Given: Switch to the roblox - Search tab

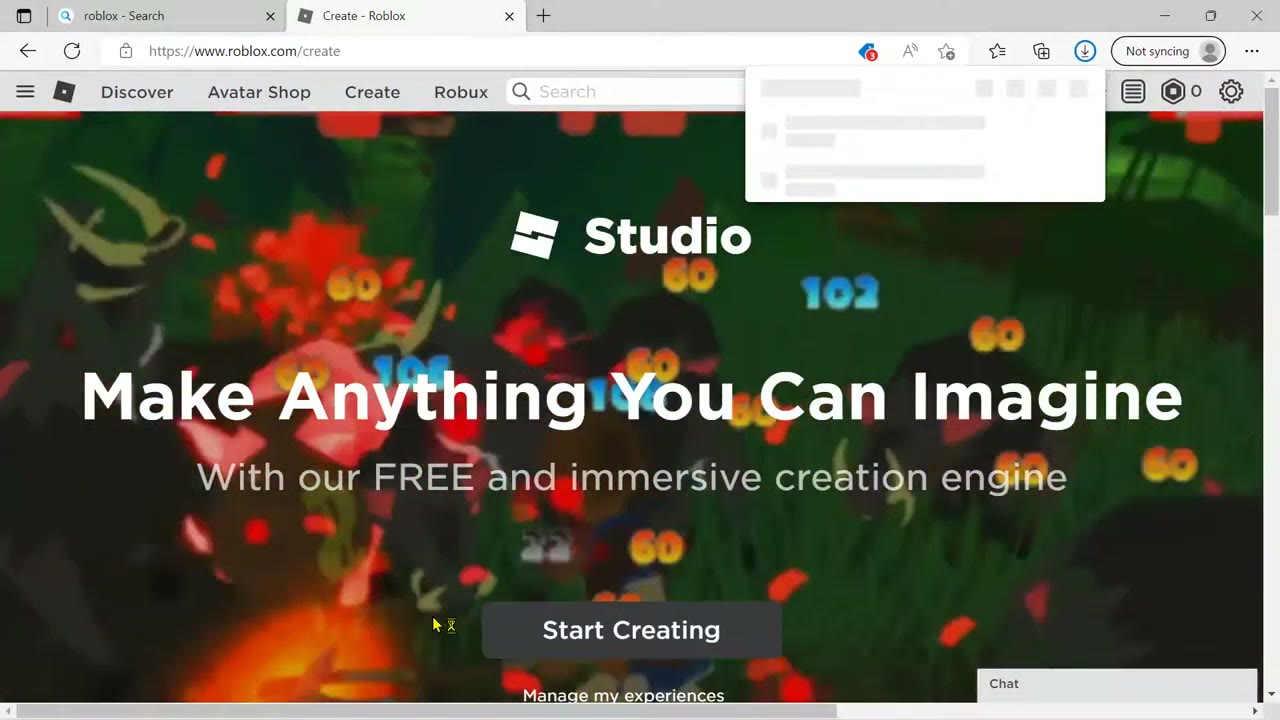Looking at the screenshot, I should [x=165, y=16].
